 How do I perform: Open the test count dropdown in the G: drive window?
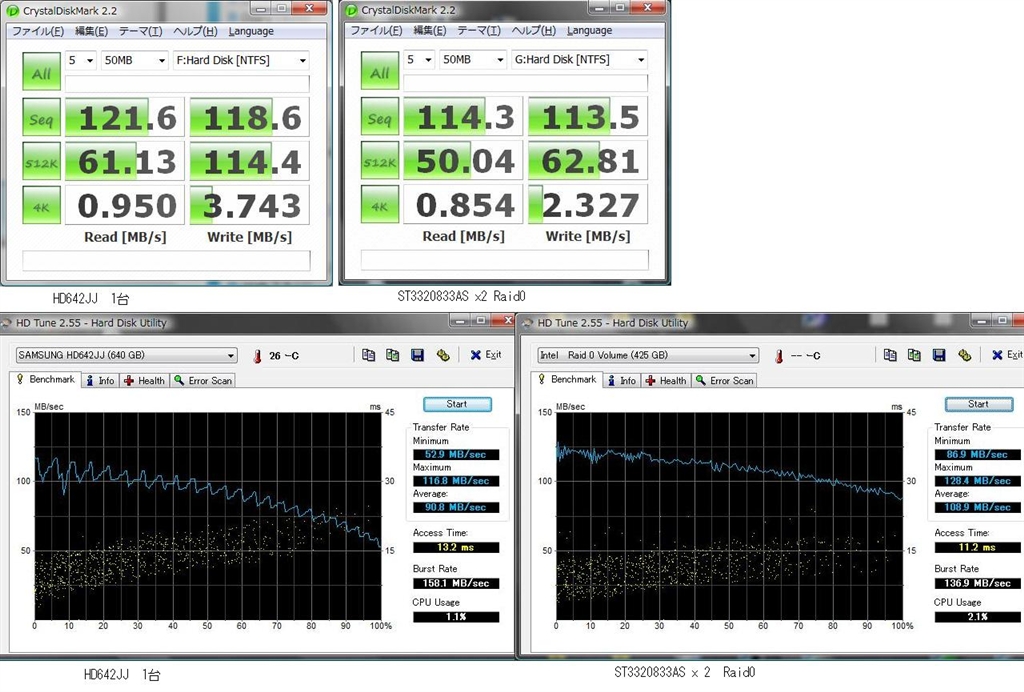(x=419, y=59)
